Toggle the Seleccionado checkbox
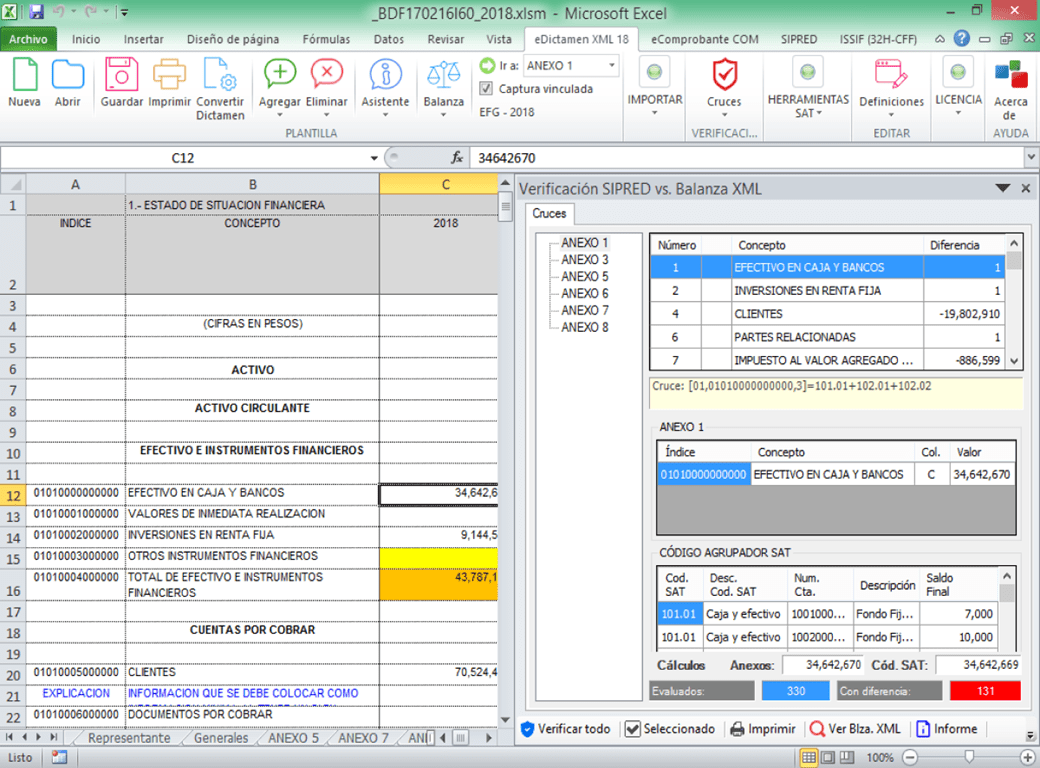Image resolution: width=1040 pixels, height=768 pixels. coord(633,728)
